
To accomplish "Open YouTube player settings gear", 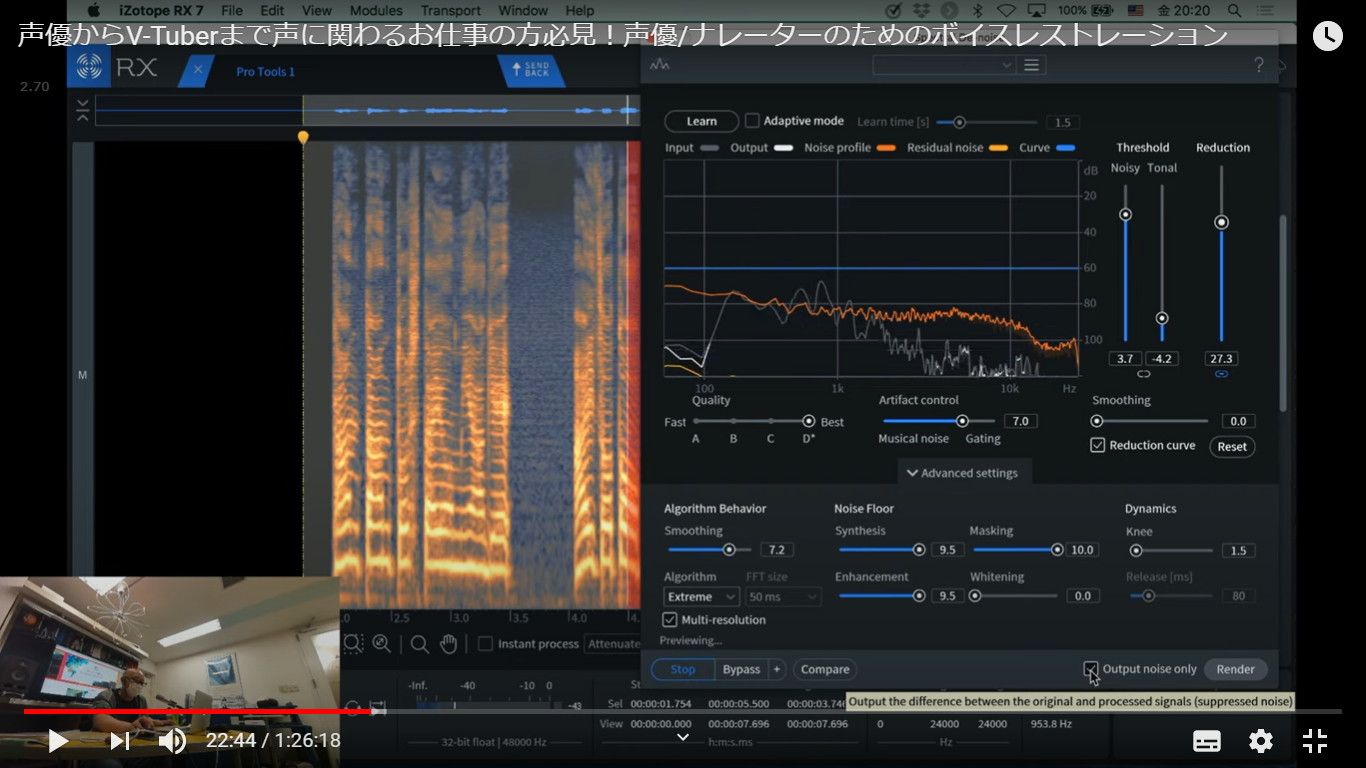I will [1260, 741].
